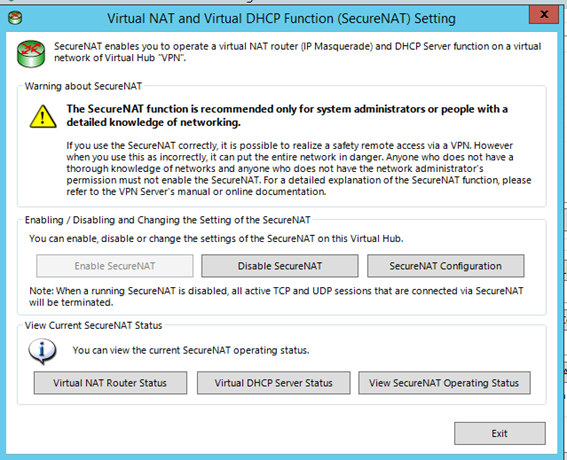View SecureNAT Operating Status
The height and width of the screenshot is (460, 567).
tap(444, 383)
